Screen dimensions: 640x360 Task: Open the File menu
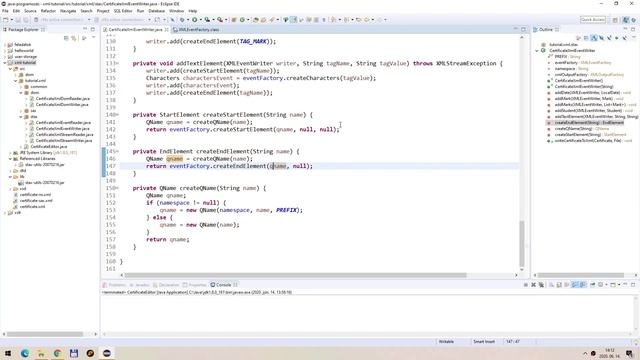coord(5,11)
